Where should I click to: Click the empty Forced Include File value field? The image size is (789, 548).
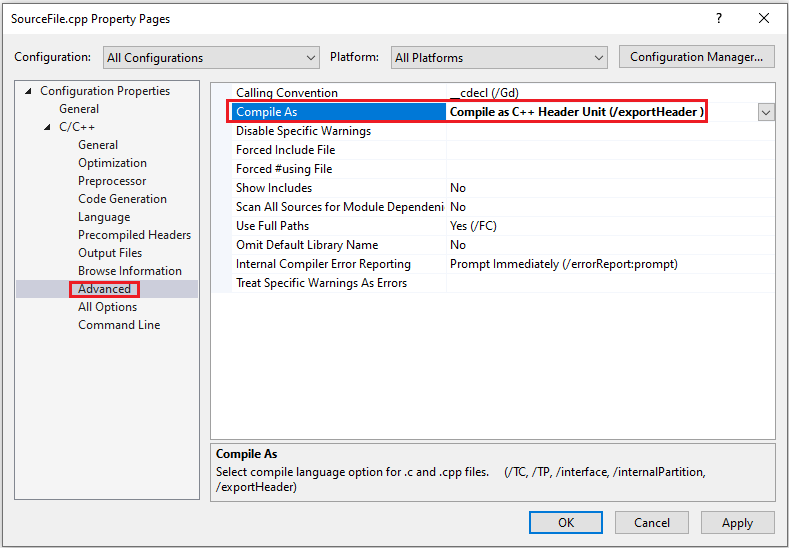click(610, 150)
